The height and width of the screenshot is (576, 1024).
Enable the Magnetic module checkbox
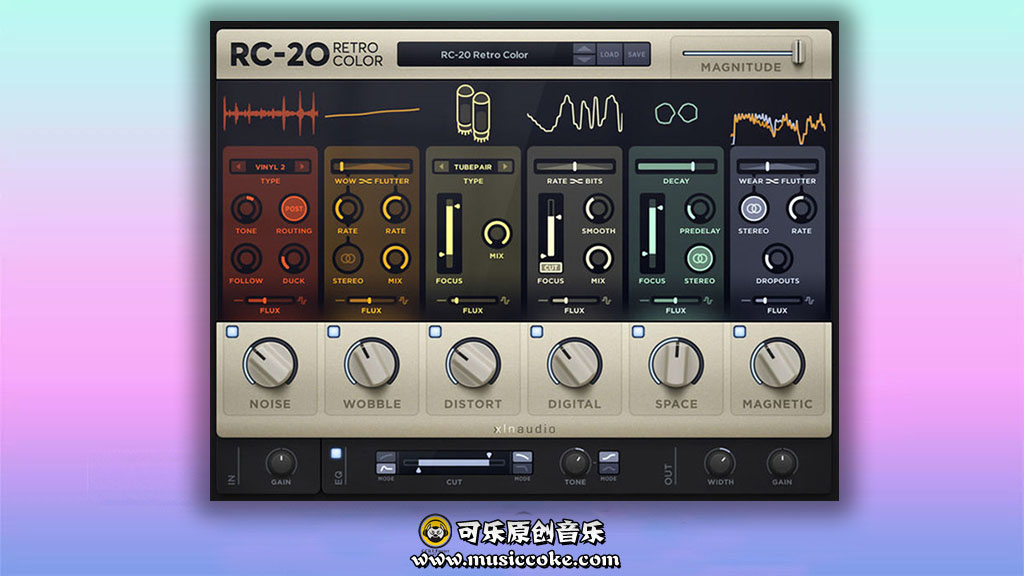point(739,332)
